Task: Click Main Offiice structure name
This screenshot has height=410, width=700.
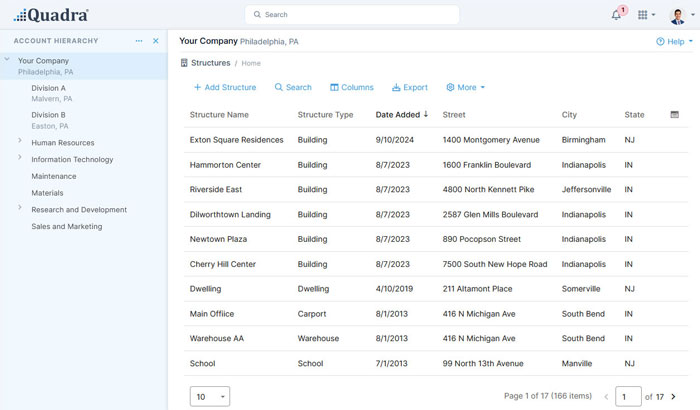Action: [x=212, y=314]
